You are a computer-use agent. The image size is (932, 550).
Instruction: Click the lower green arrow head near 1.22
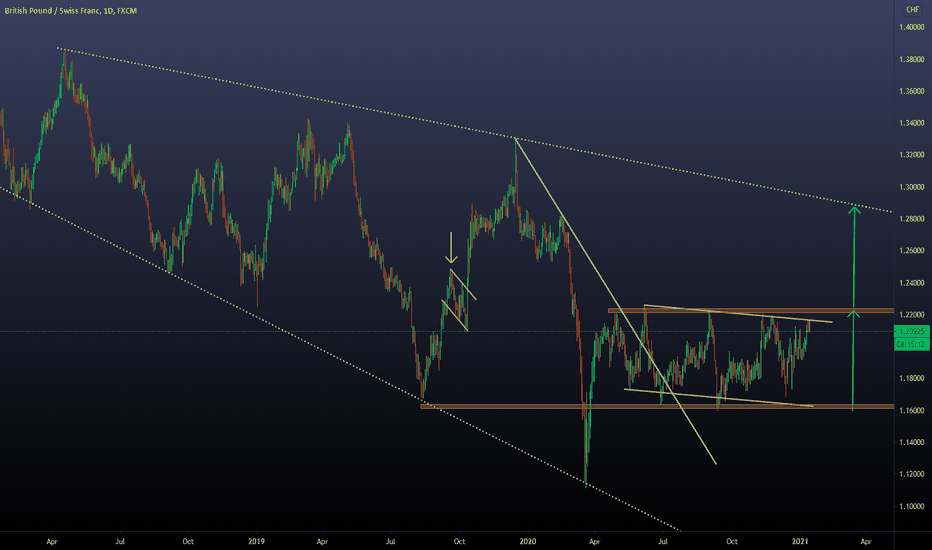[x=854, y=313]
